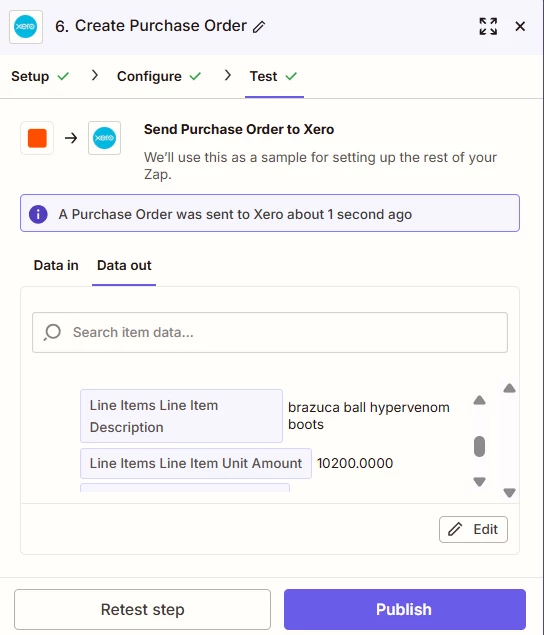Image resolution: width=544 pixels, height=635 pixels.
Task: Click the Retest step button
Action: coord(143,609)
